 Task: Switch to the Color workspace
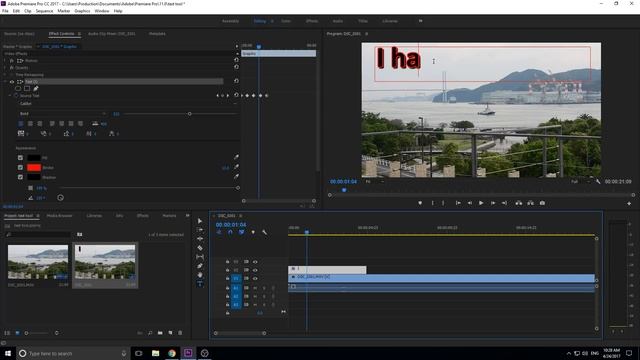tap(286, 21)
